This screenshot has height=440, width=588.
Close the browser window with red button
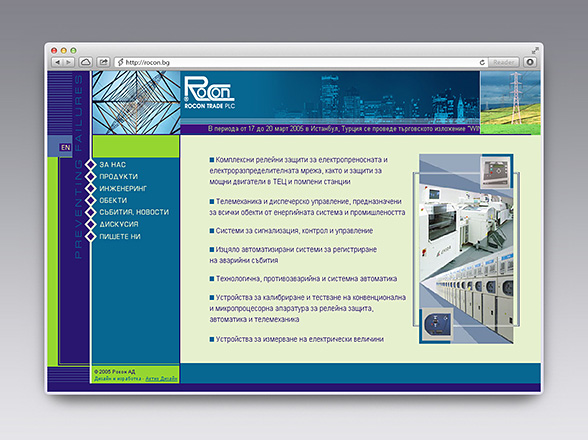[54, 50]
